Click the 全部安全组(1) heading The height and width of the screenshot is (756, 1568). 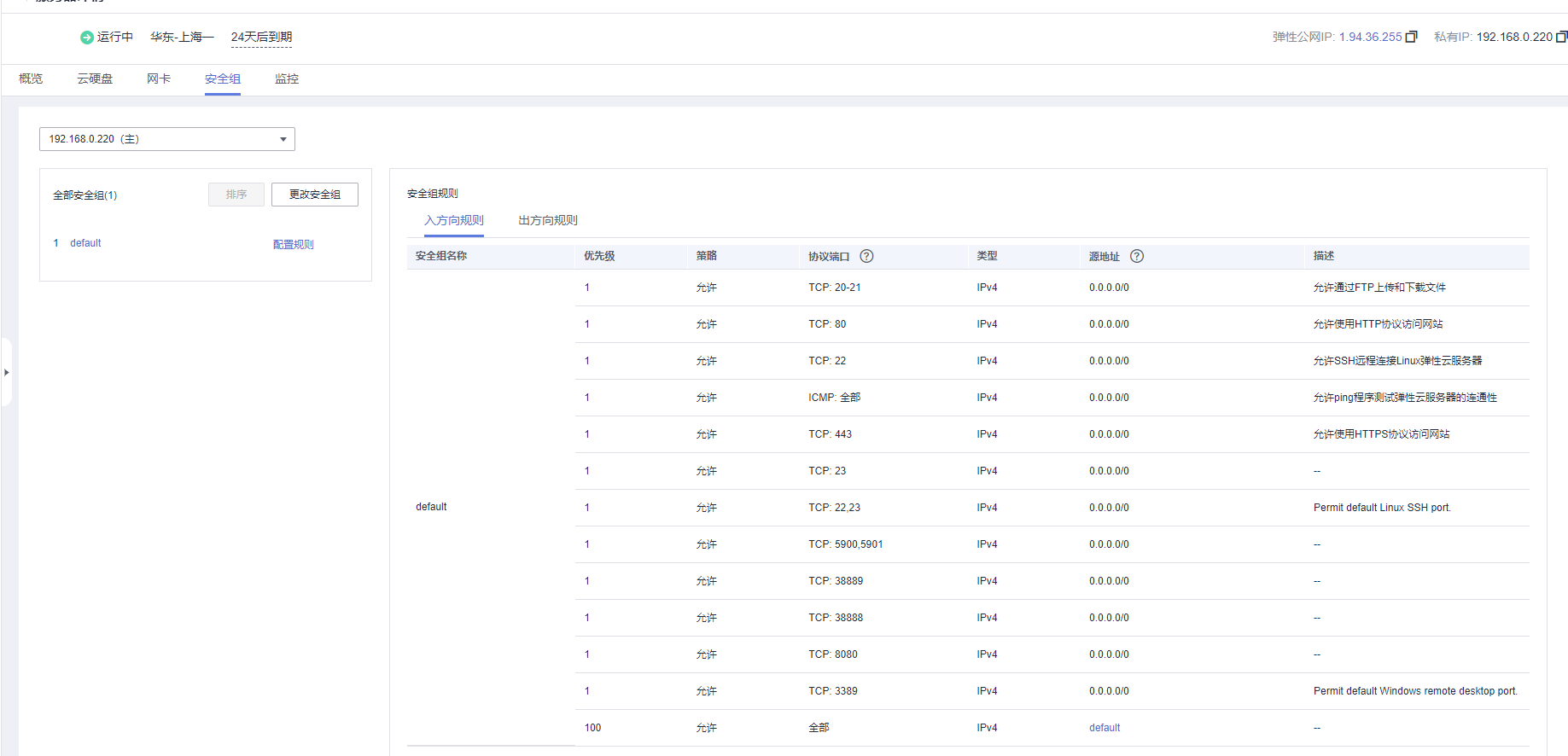point(85,195)
